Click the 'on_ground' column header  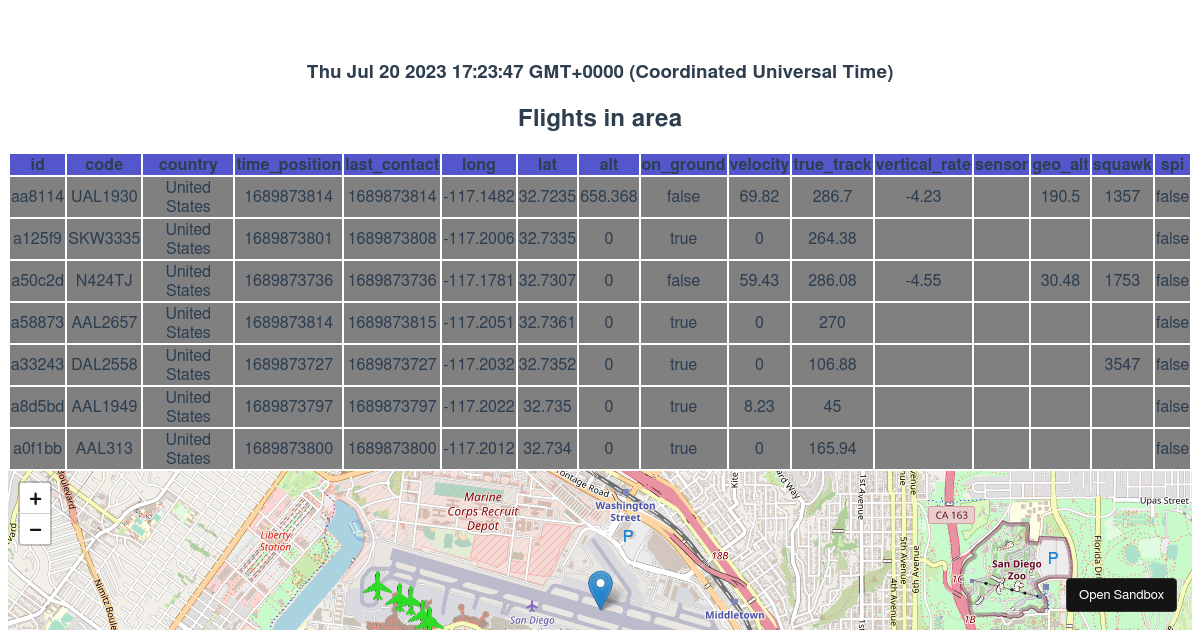[x=683, y=164]
